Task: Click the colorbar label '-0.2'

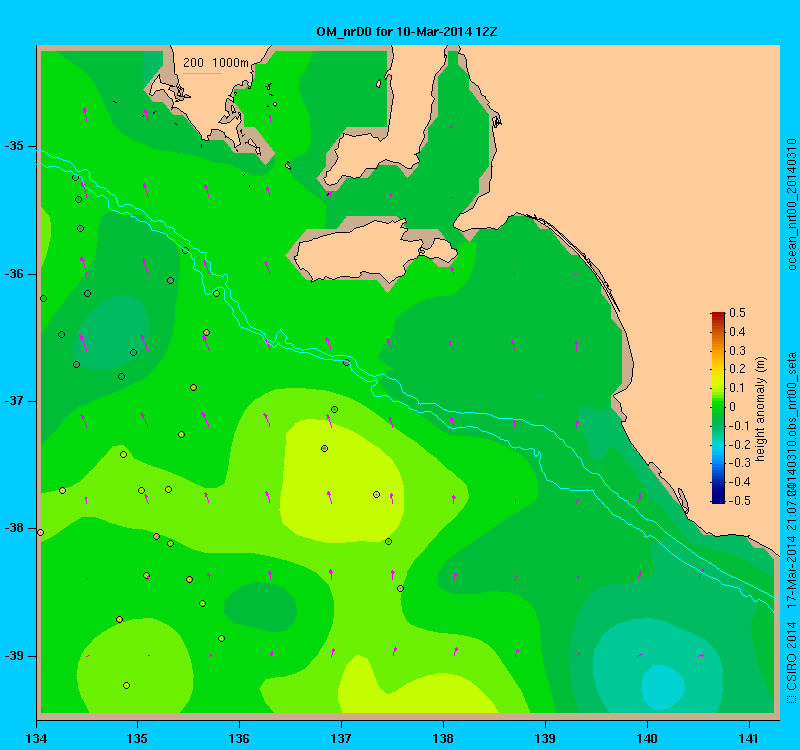Action: point(738,444)
